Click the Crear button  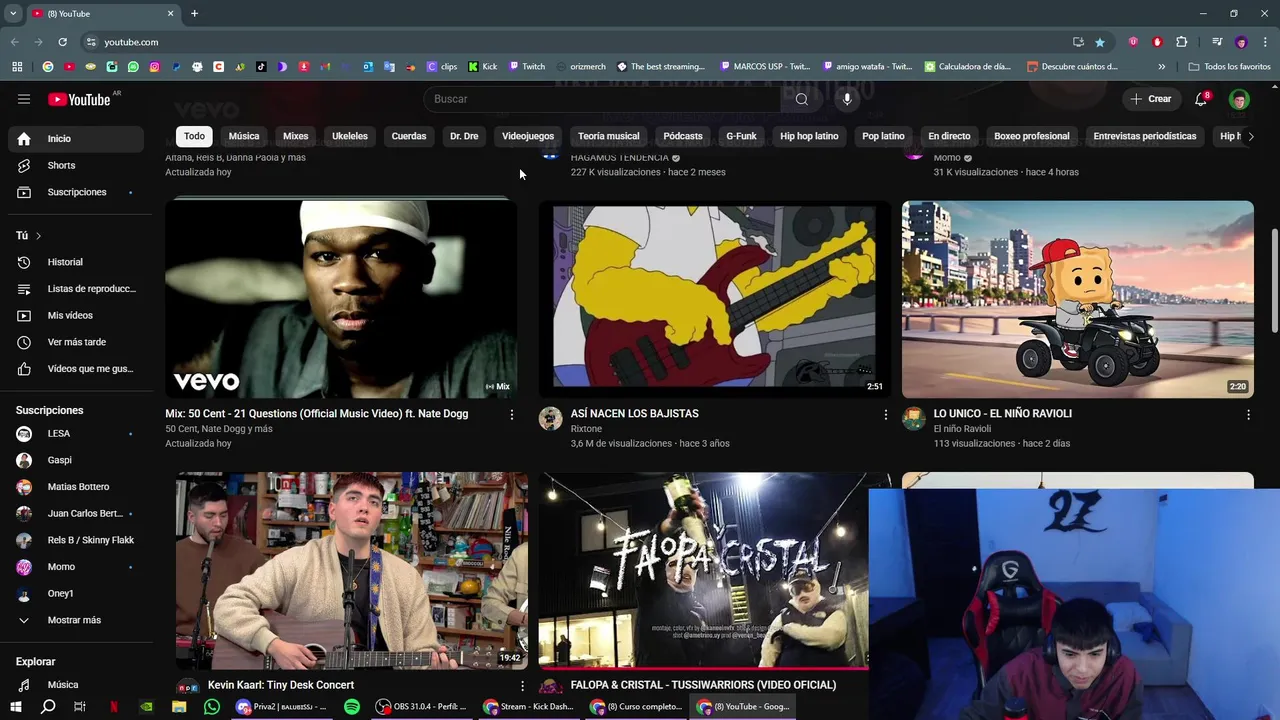(1151, 99)
